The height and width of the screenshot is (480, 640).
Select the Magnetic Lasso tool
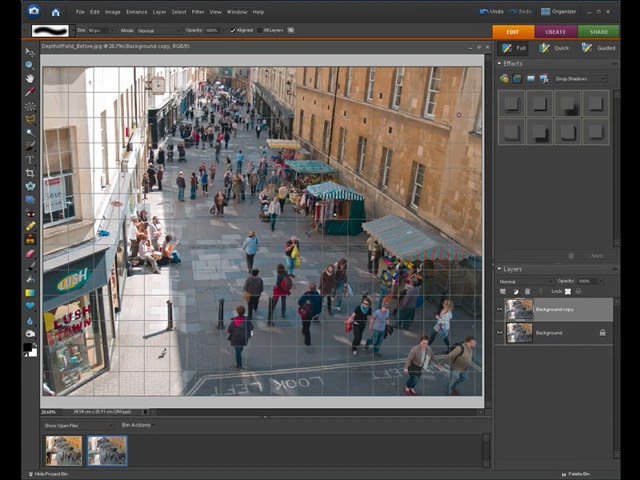[30, 120]
